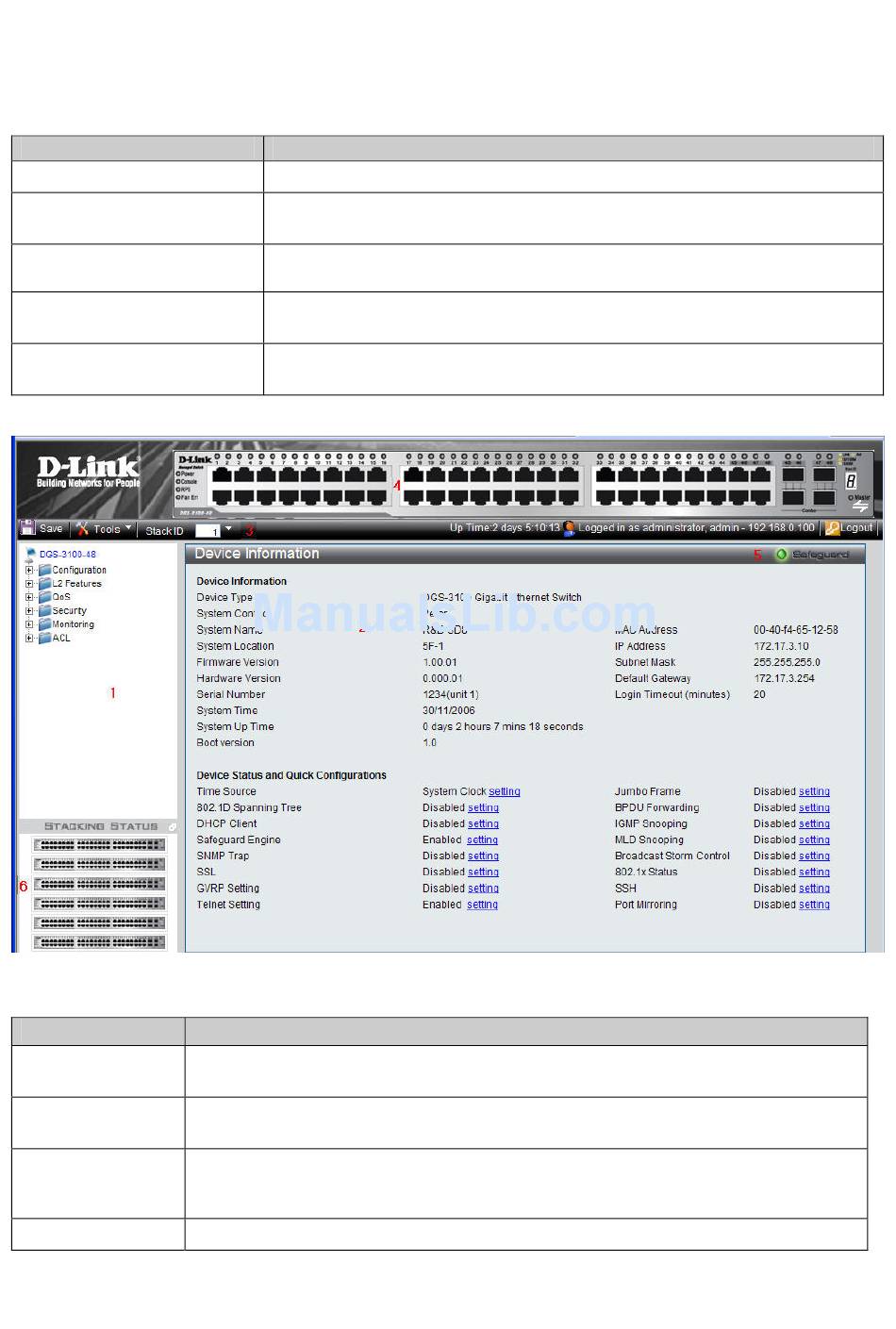Select the third stacking unit thumbnail

(x=99, y=884)
